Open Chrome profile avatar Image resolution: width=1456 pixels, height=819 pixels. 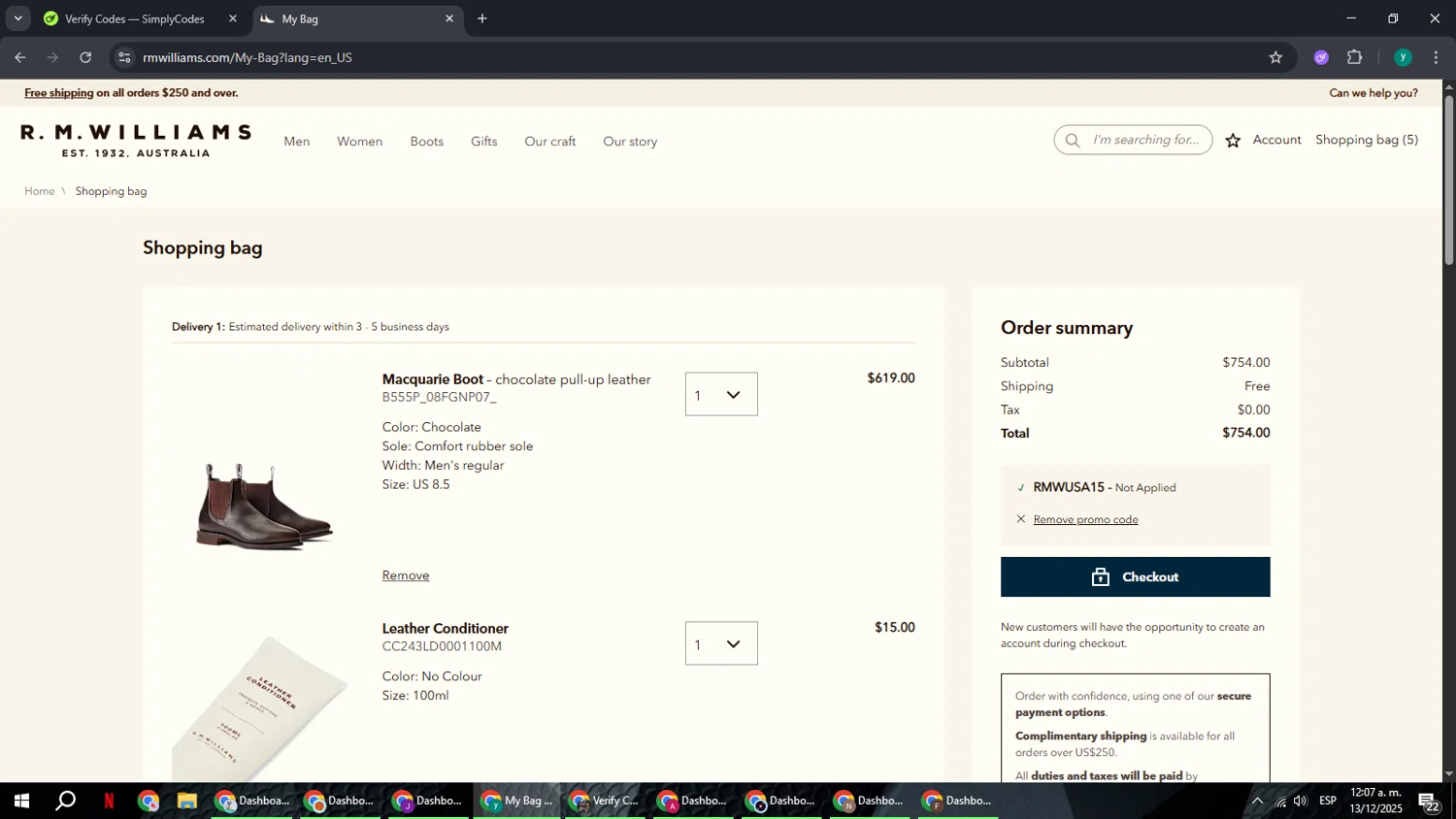[x=1403, y=57]
